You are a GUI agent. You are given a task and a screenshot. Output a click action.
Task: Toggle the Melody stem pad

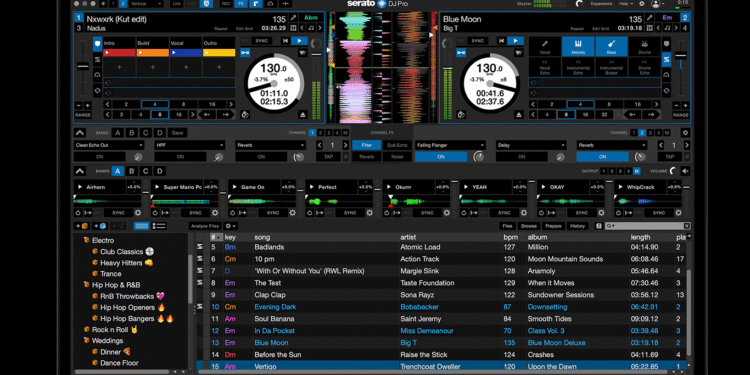tap(578, 47)
